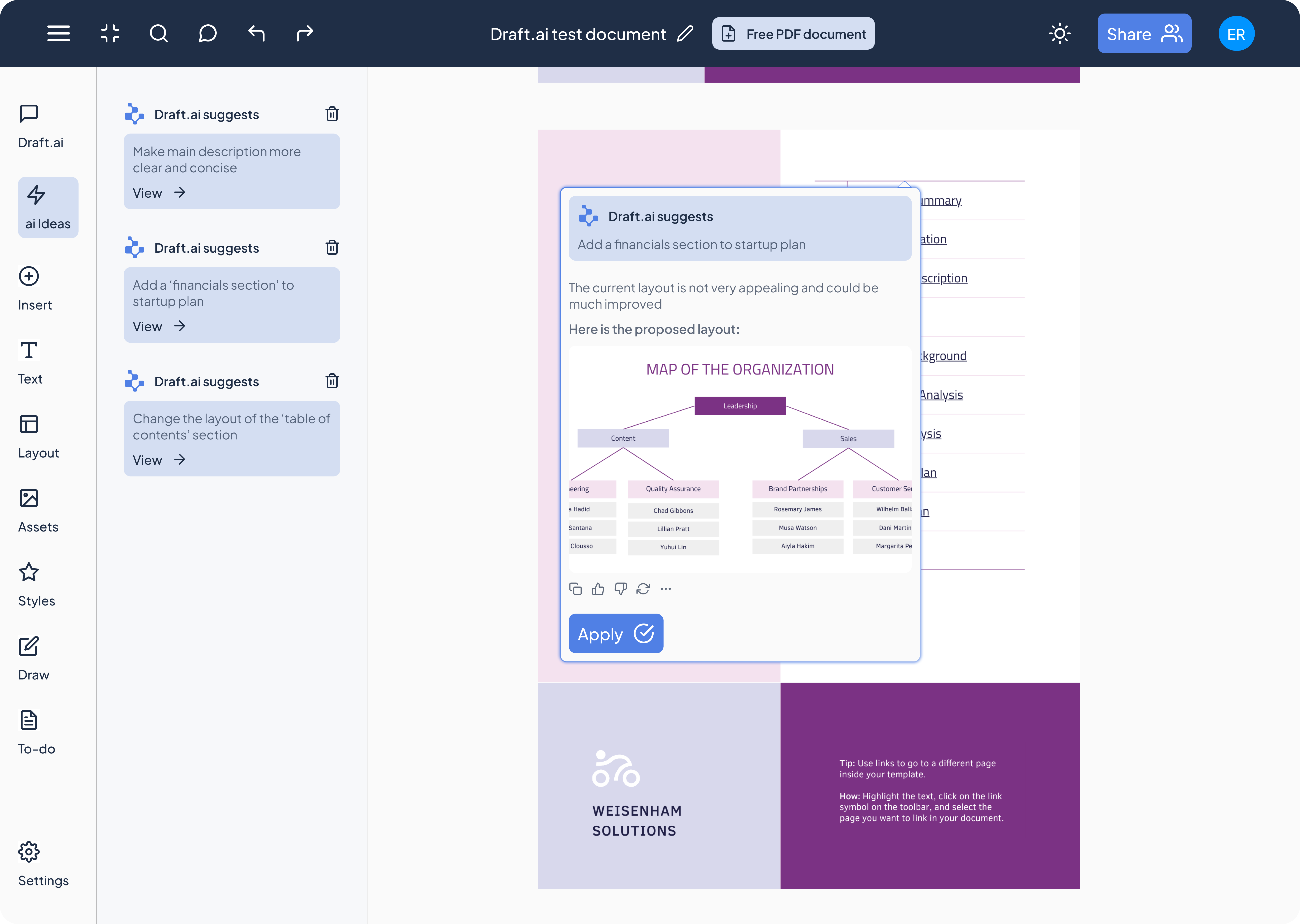View the 'table of contents' layout suggestion
This screenshot has width=1300, height=924.
(x=159, y=460)
